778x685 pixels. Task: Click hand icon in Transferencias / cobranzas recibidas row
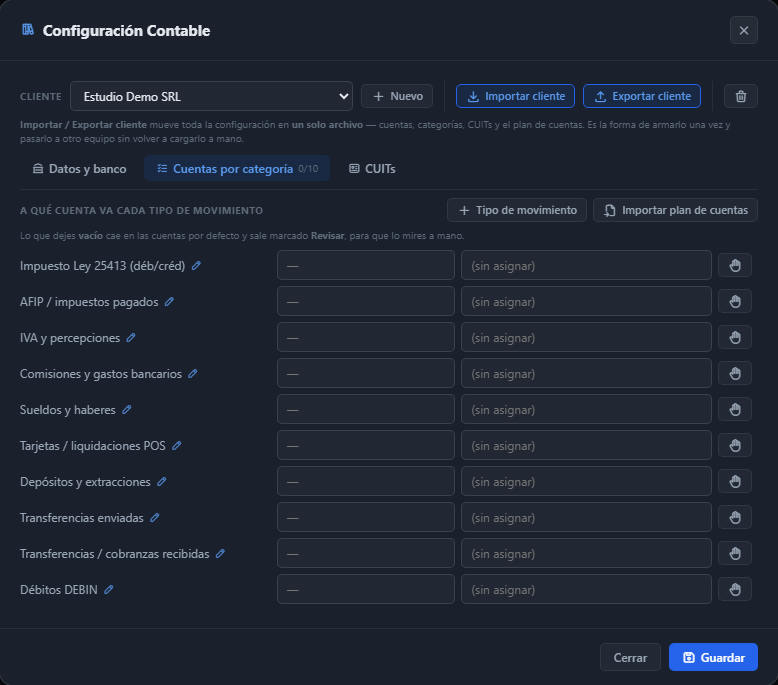click(735, 553)
